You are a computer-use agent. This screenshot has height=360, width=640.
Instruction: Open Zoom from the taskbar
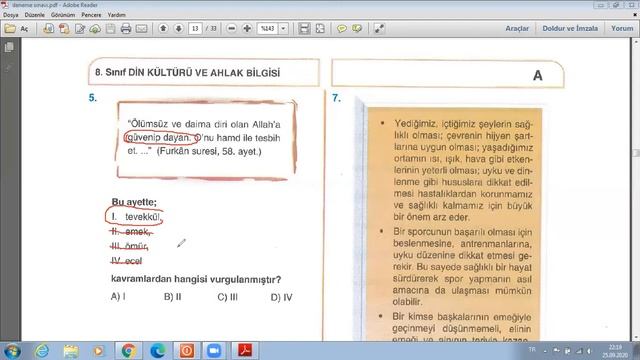pos(214,351)
